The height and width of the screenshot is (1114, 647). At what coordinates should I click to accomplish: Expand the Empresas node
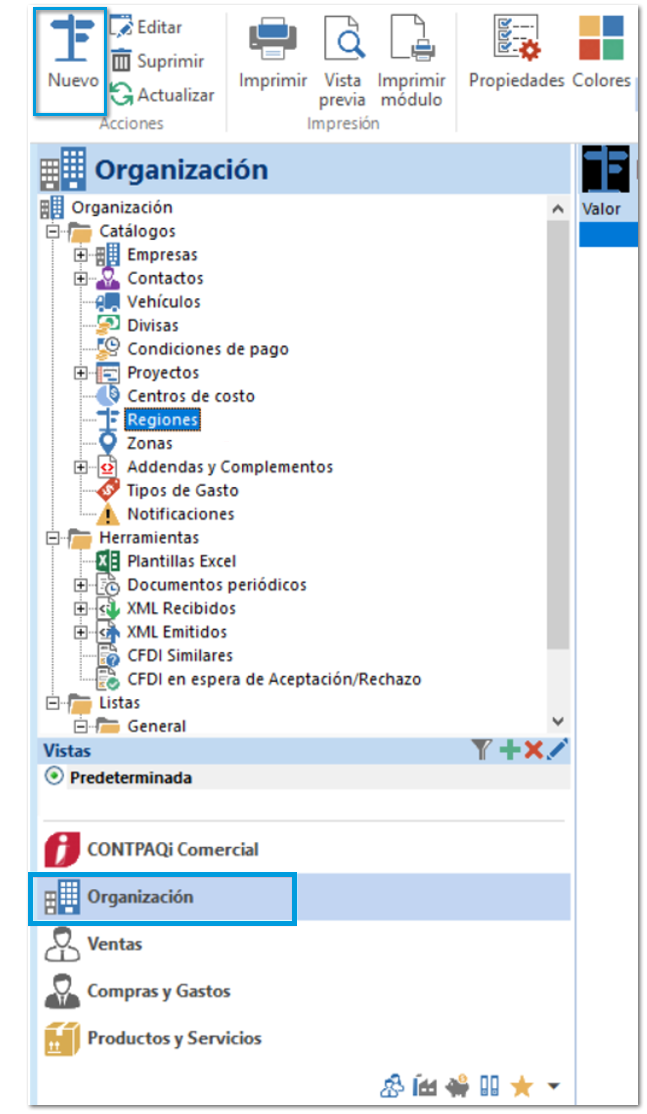81,255
